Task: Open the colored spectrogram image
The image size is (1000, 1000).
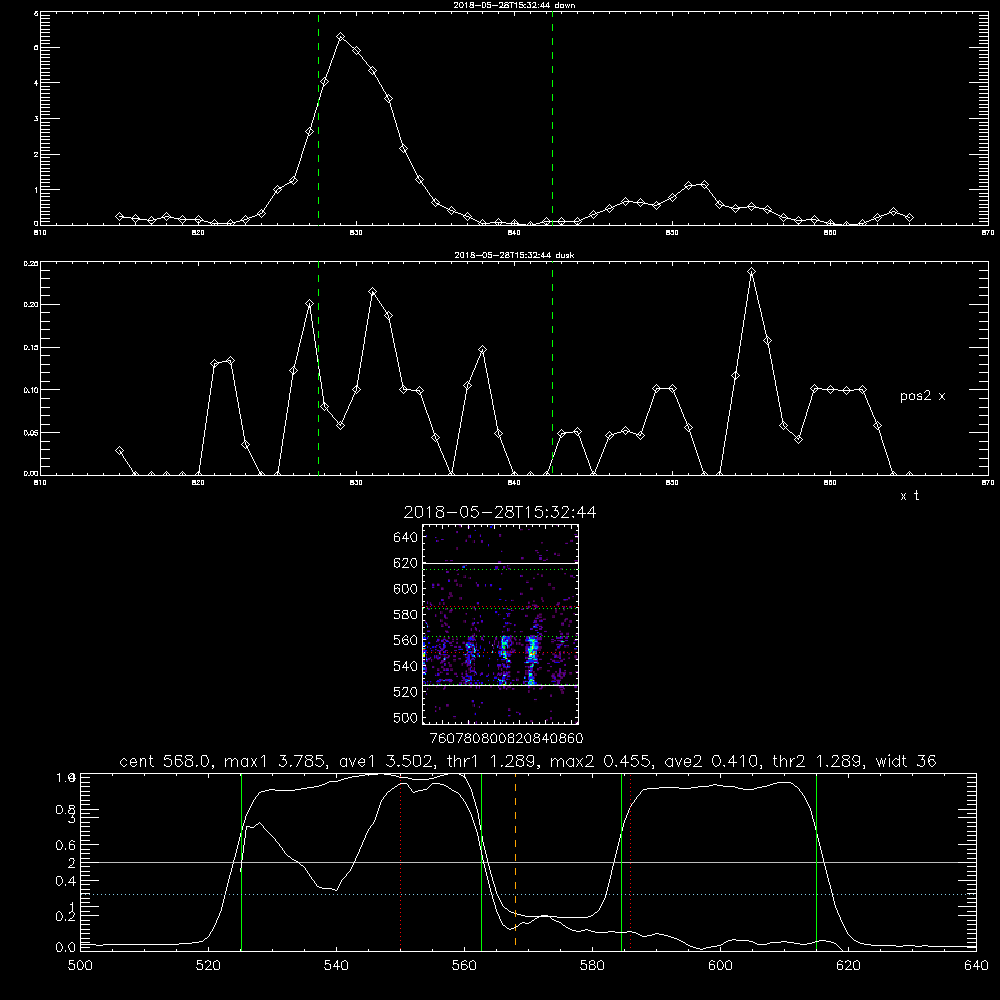Action: (500, 624)
